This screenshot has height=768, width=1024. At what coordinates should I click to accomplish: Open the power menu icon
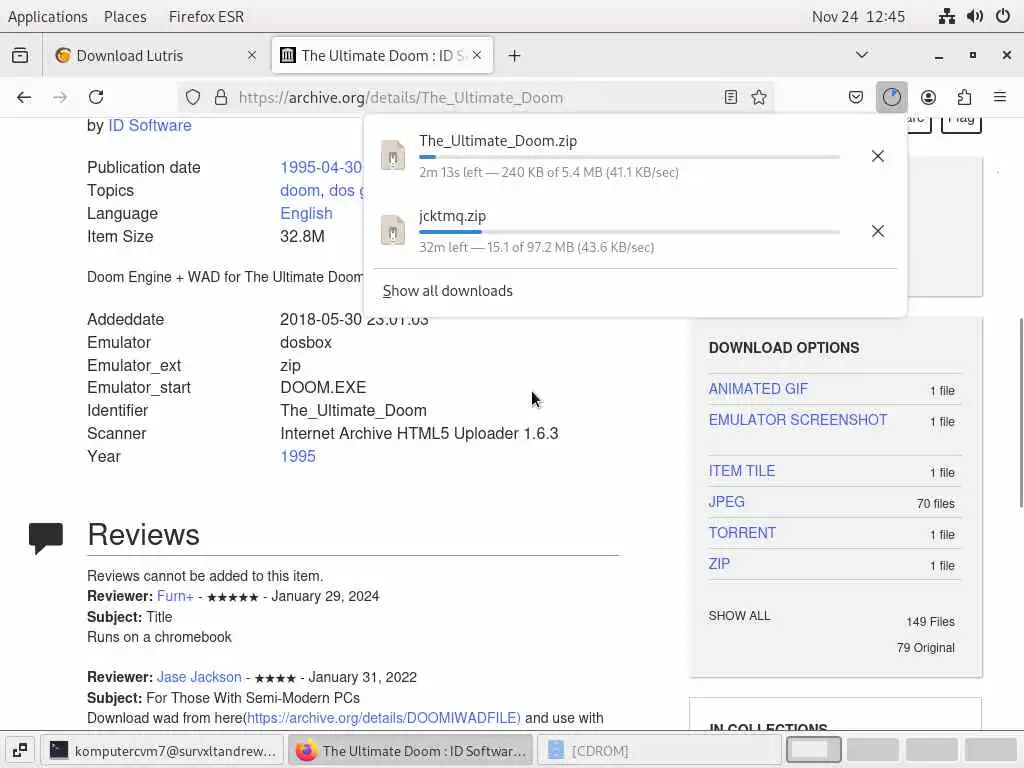coord(1003,16)
